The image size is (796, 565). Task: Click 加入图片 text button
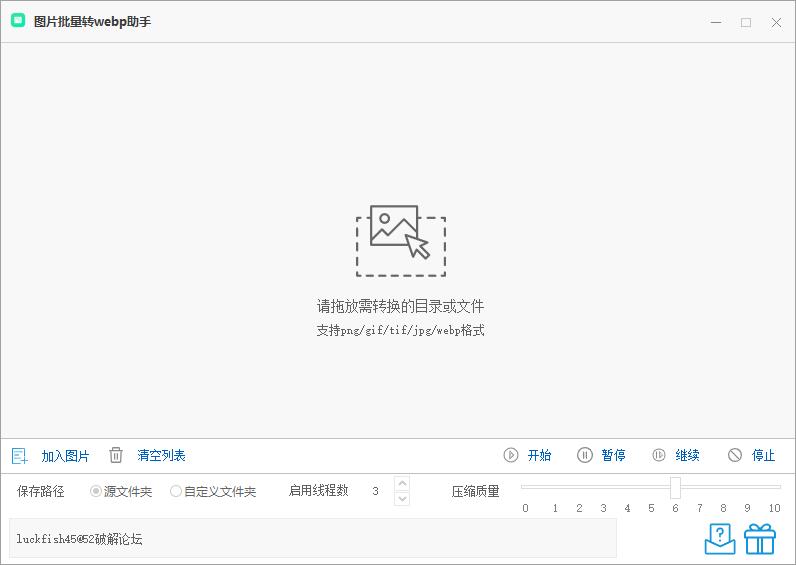[65, 456]
